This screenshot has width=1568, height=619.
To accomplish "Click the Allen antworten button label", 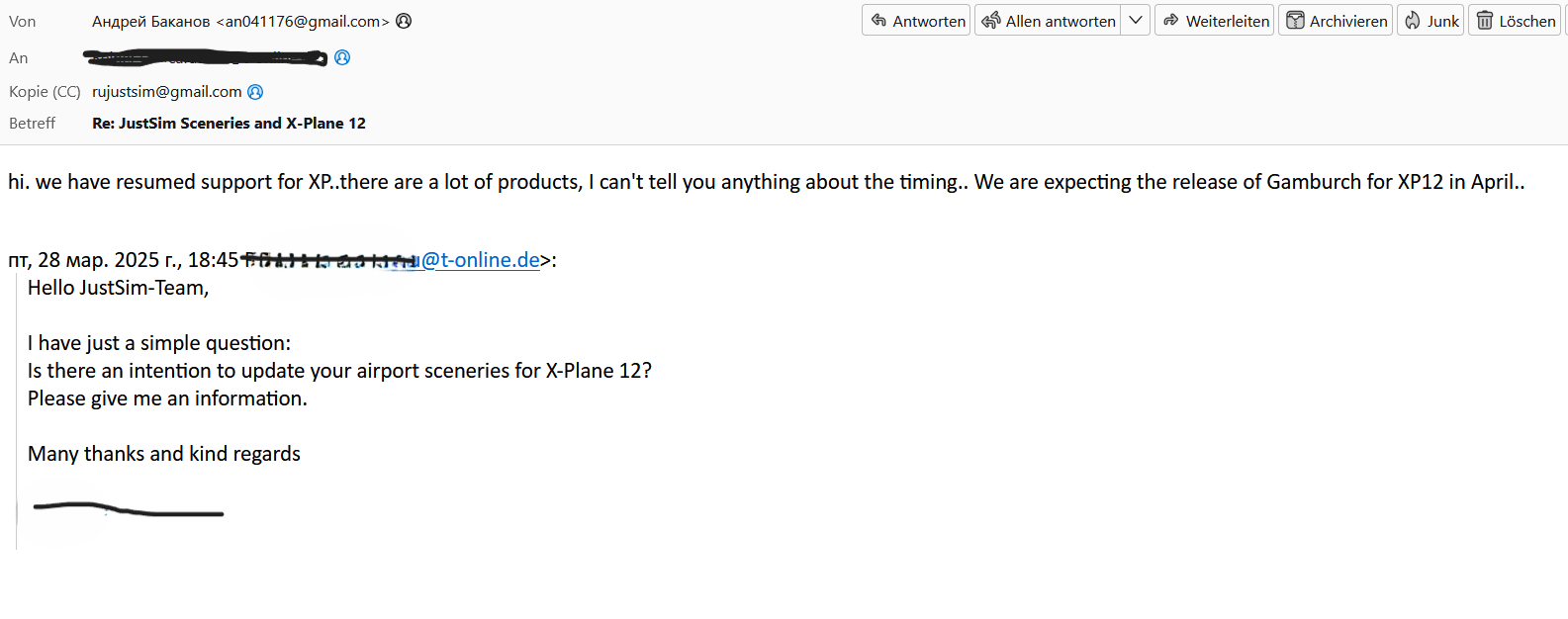I will (1061, 21).
